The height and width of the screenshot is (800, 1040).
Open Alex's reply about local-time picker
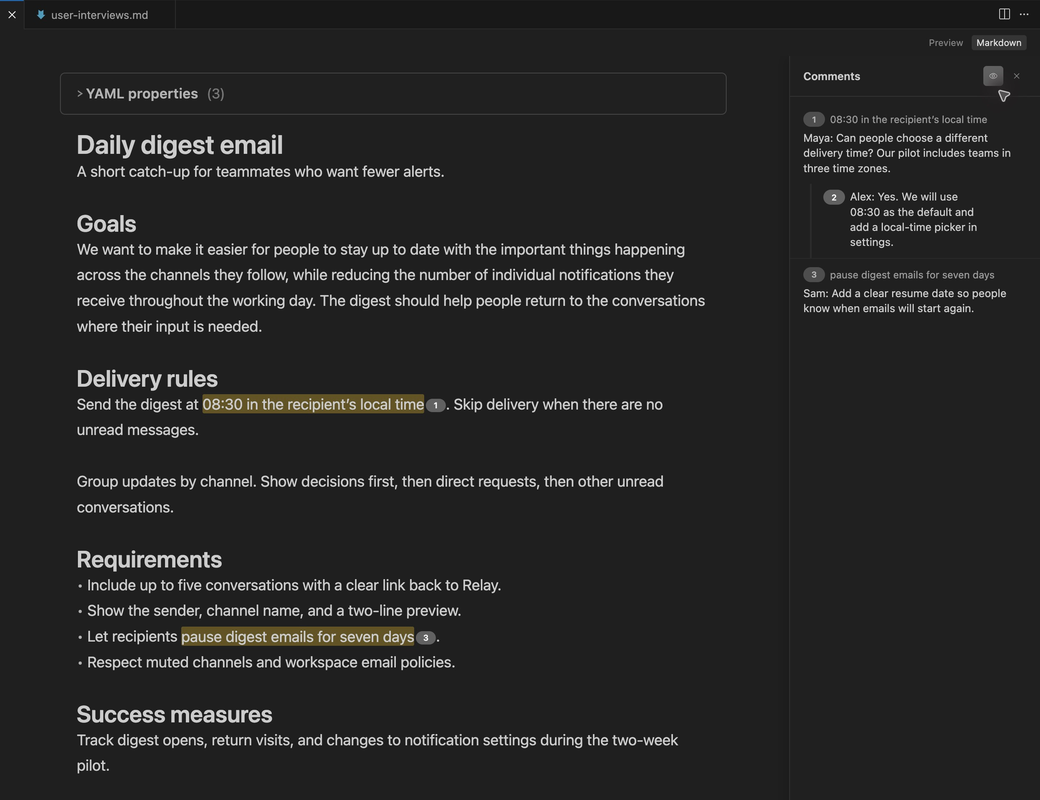(x=913, y=220)
